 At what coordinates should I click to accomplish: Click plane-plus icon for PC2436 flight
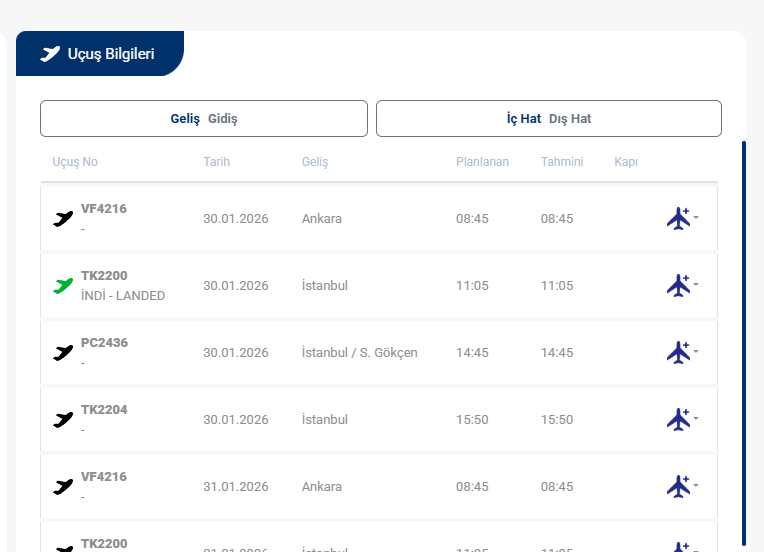[x=678, y=352]
